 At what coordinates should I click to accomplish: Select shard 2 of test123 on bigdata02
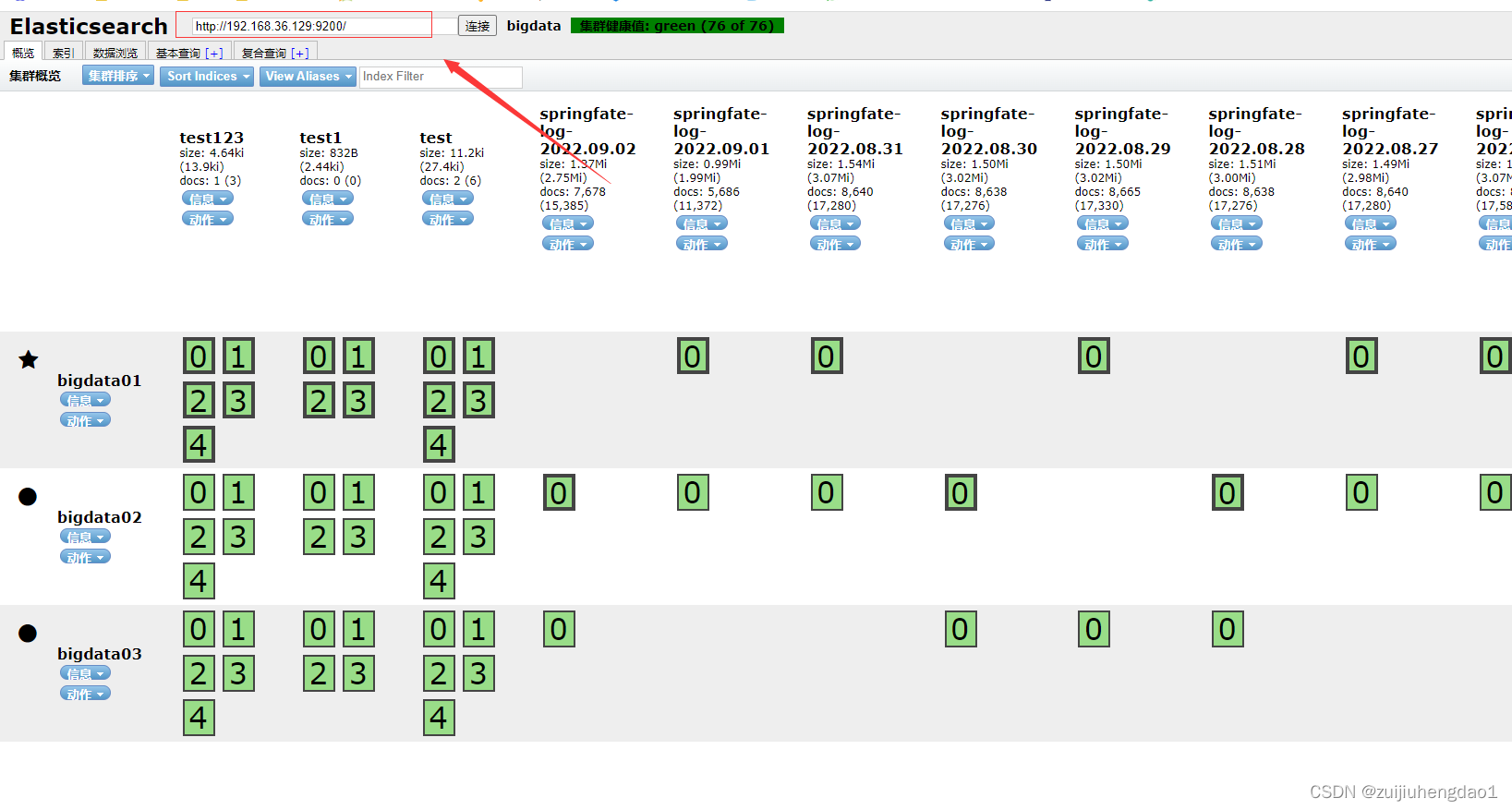(x=199, y=537)
